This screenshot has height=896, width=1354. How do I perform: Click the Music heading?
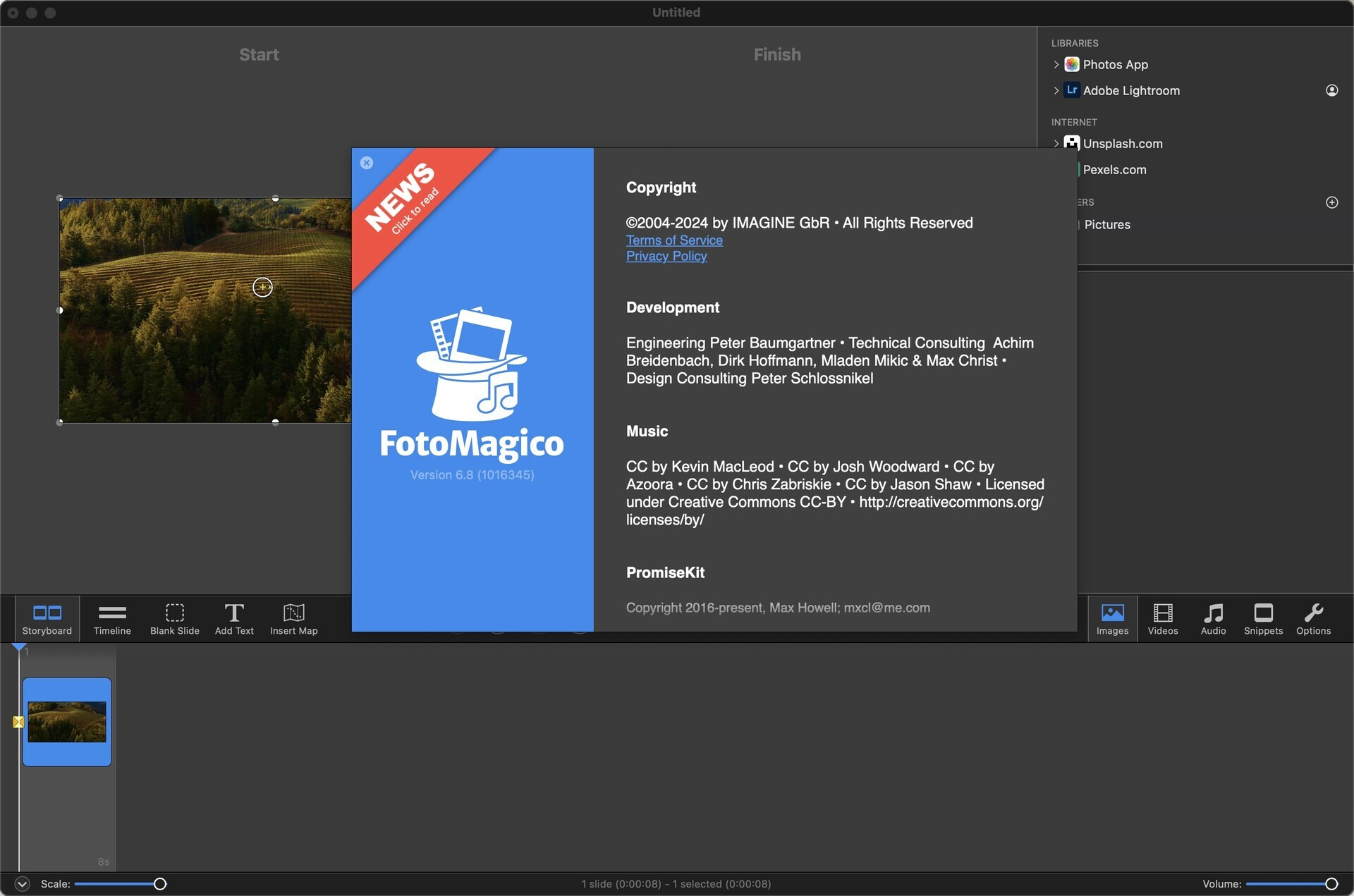click(647, 431)
